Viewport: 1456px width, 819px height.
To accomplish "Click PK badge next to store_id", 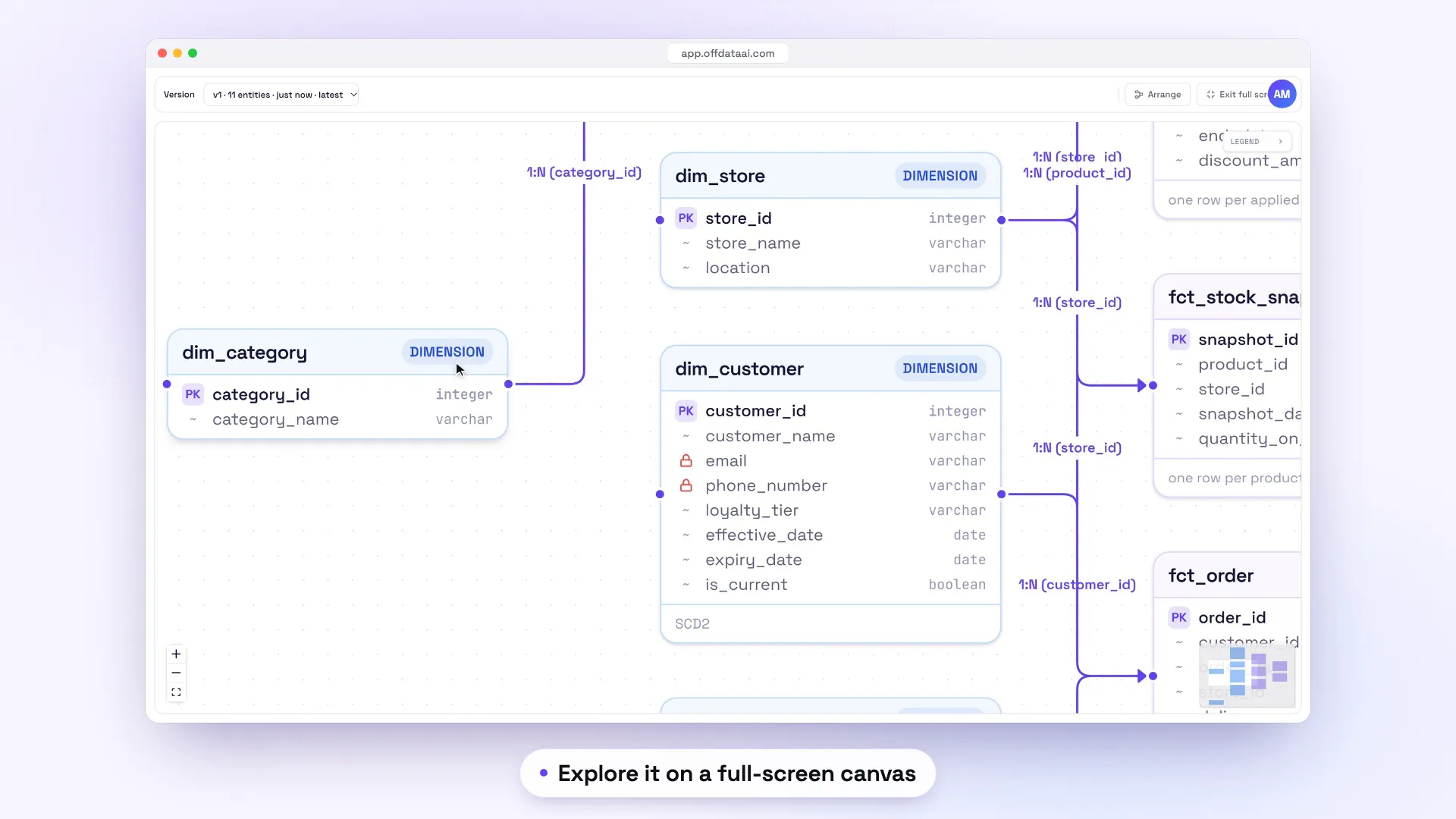I will (x=686, y=218).
